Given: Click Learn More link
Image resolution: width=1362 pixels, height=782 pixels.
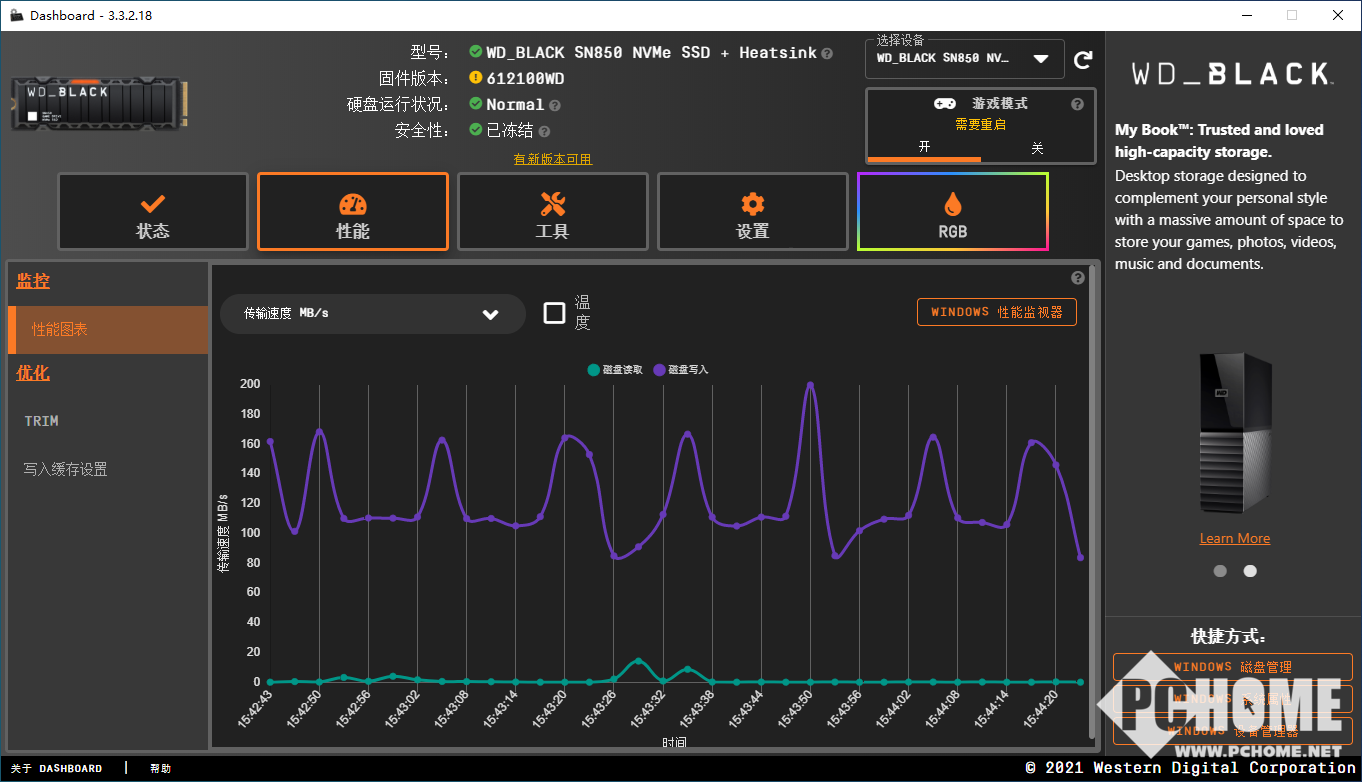Looking at the screenshot, I should pos(1235,538).
